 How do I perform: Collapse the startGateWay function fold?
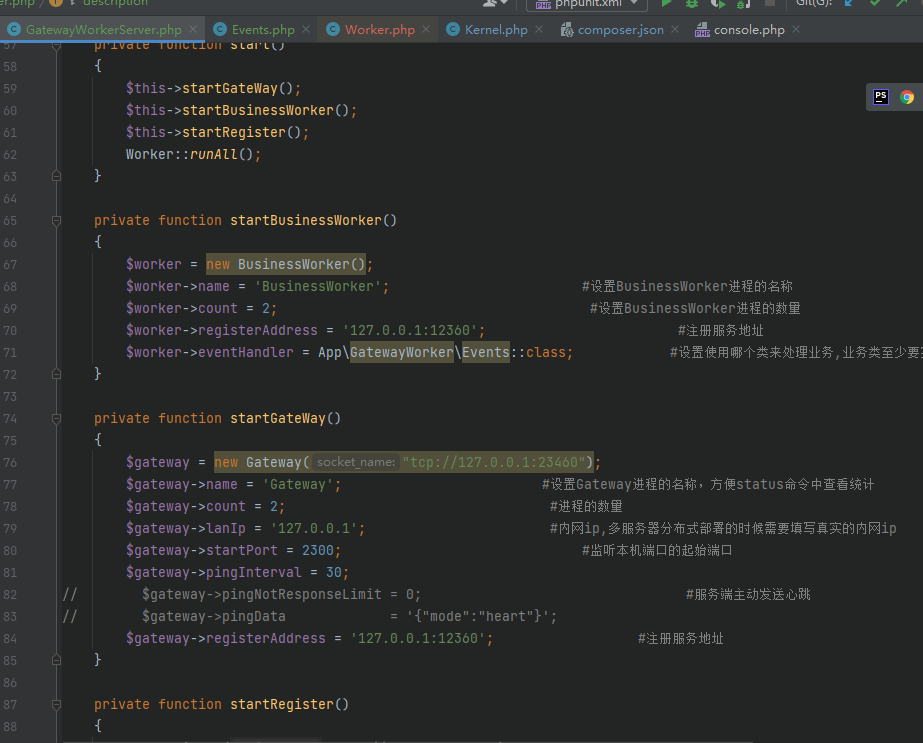click(57, 419)
